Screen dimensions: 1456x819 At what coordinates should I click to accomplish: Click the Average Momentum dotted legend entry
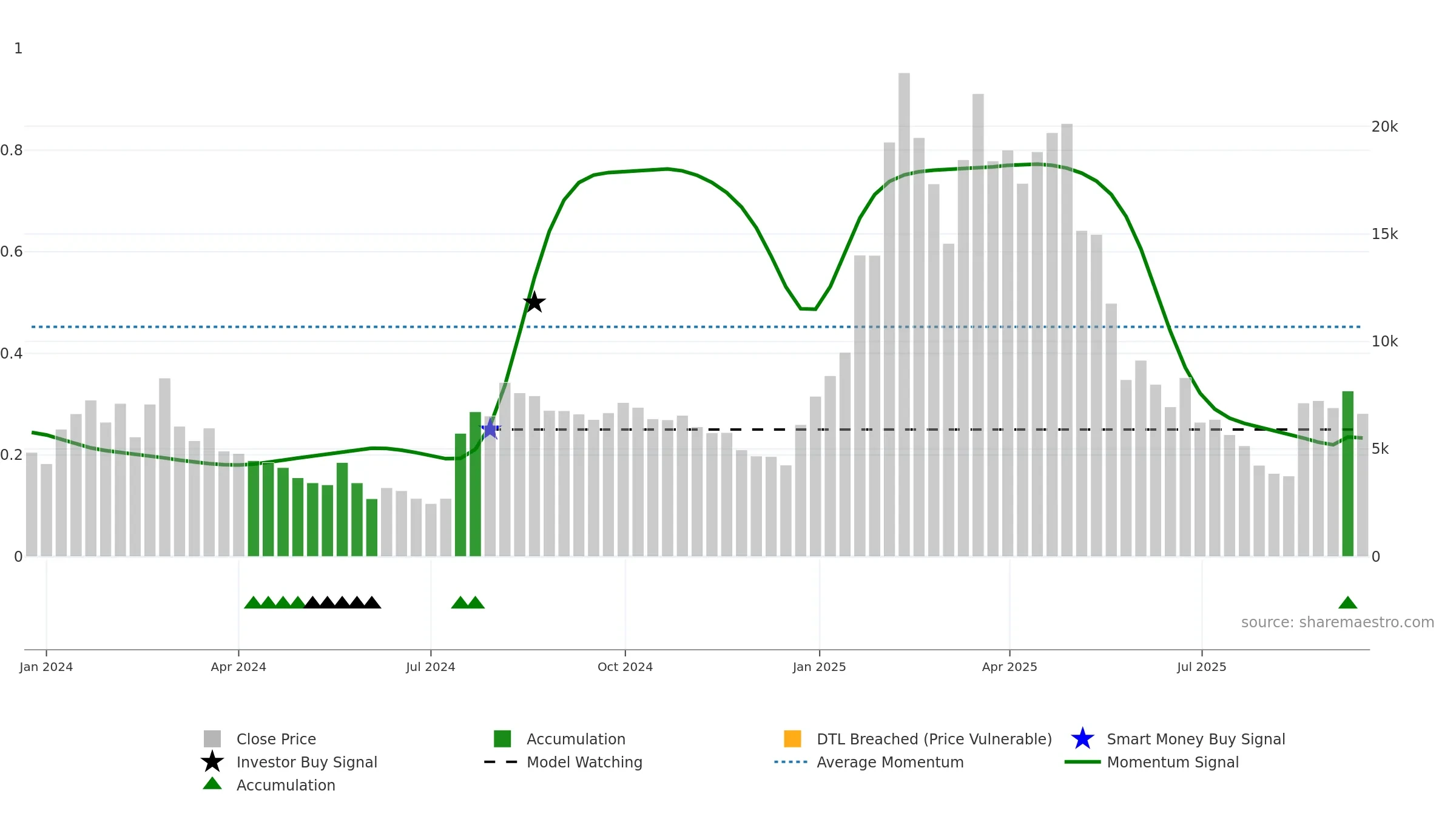click(791, 762)
